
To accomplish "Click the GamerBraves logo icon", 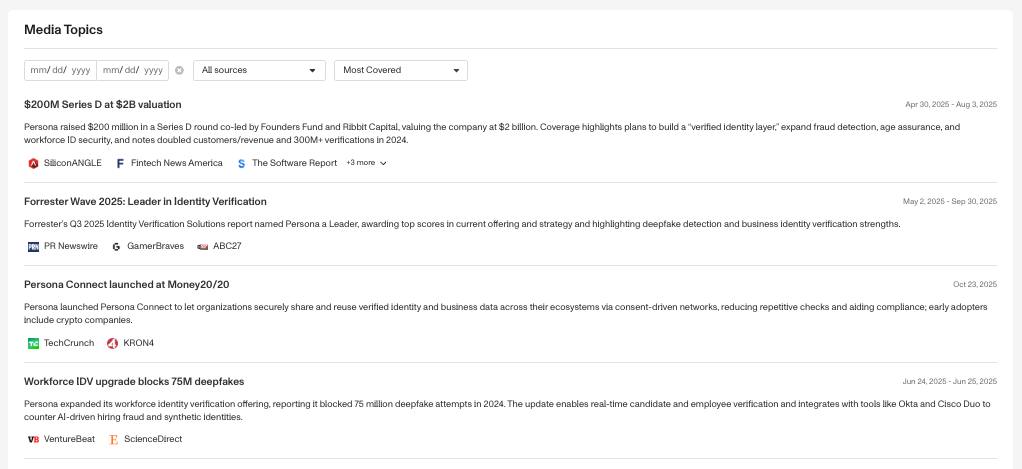I will (x=117, y=247).
